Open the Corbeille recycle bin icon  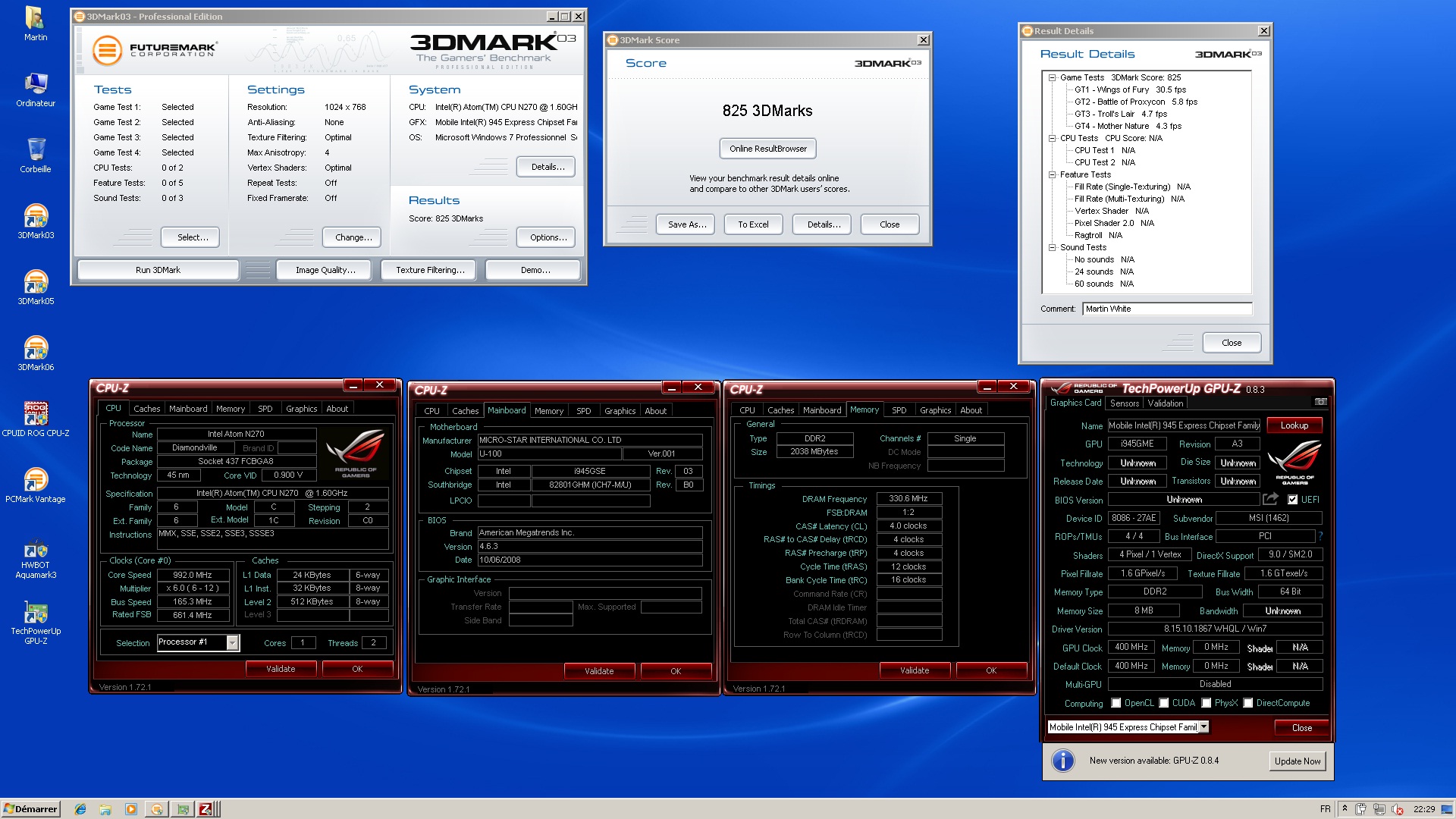36,155
